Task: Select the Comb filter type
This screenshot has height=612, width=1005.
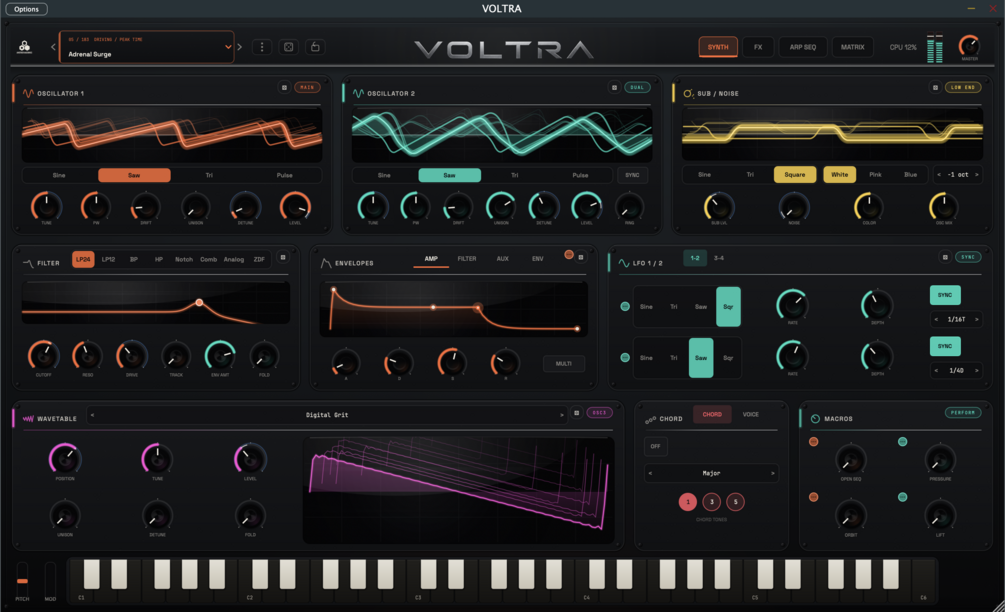Action: pyautogui.click(x=208, y=260)
